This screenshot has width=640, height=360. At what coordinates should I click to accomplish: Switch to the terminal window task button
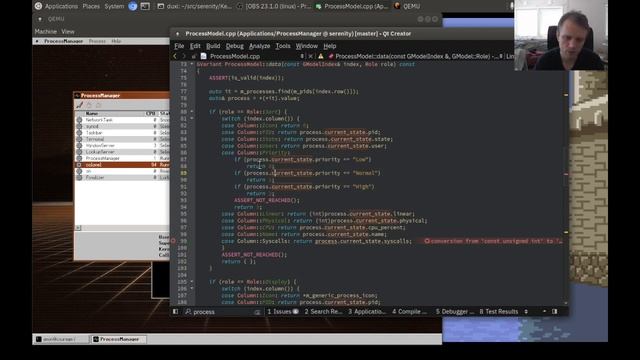(x=195, y=6)
